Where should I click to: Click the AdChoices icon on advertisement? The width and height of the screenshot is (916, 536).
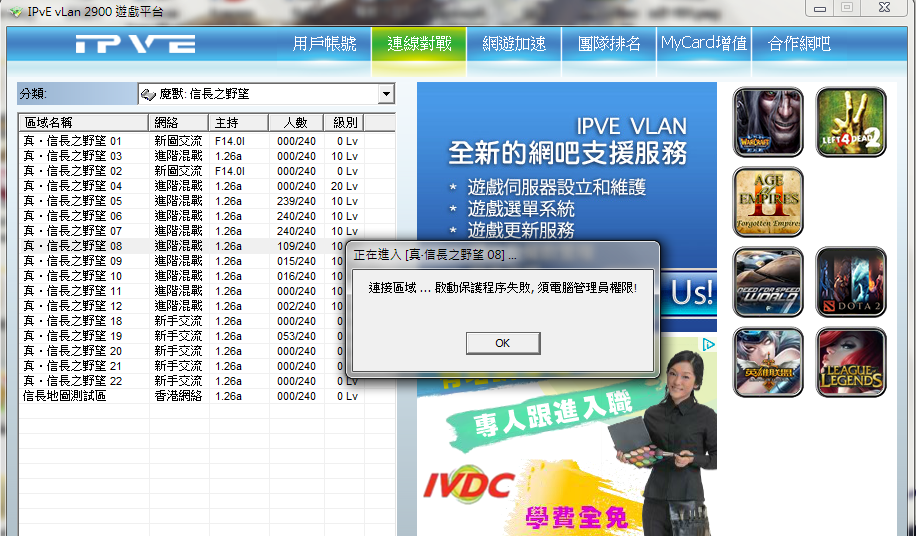(x=708, y=344)
